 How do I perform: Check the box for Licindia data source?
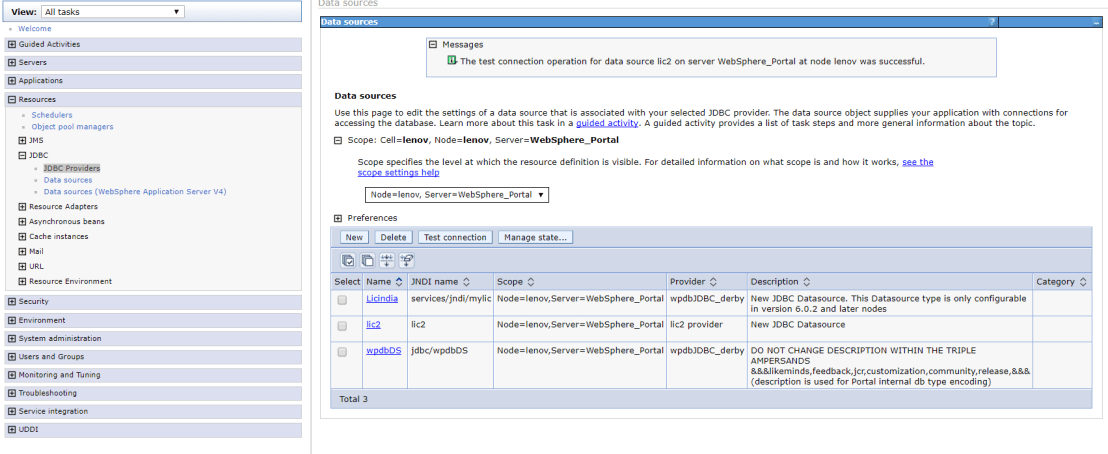(x=343, y=299)
